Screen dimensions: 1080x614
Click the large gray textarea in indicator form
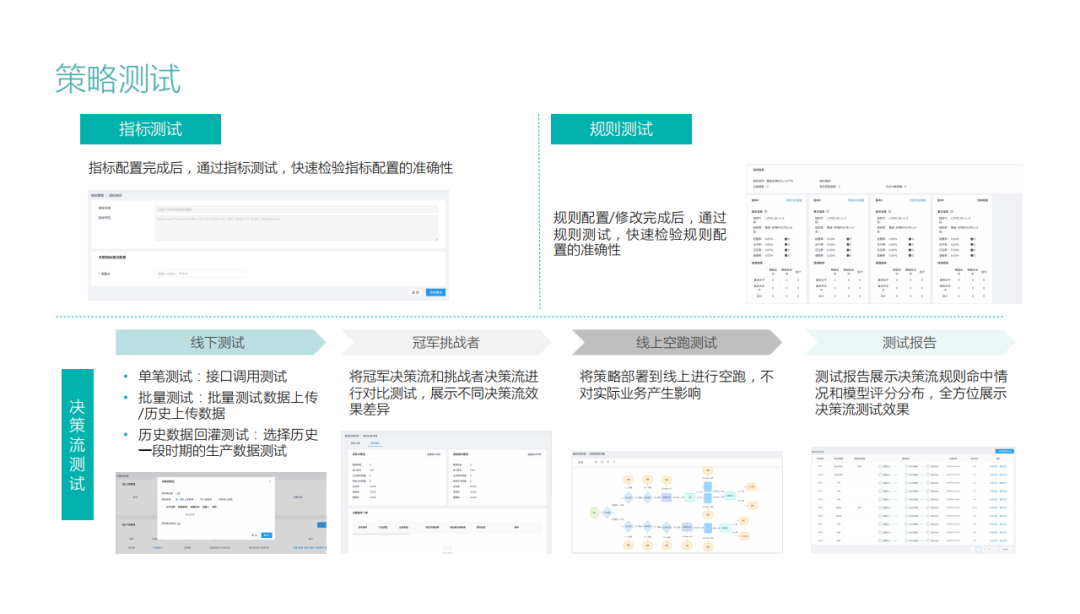pyautogui.click(x=297, y=227)
